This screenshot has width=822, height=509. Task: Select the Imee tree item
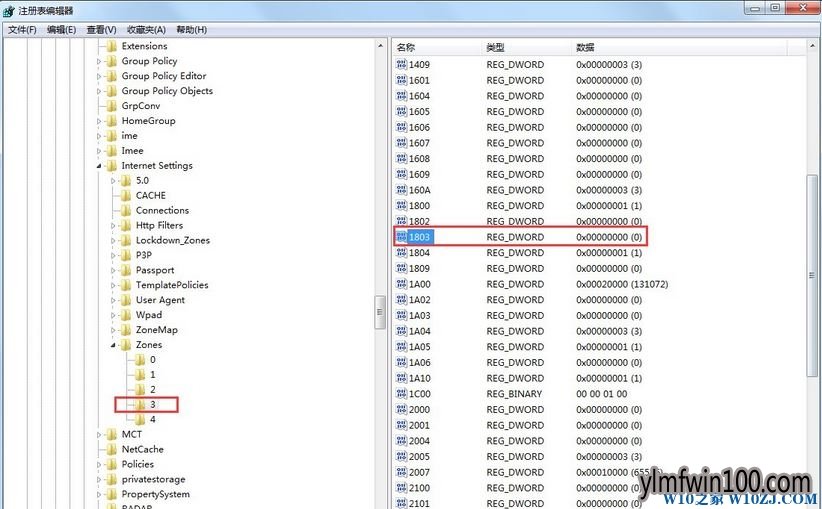[x=132, y=151]
